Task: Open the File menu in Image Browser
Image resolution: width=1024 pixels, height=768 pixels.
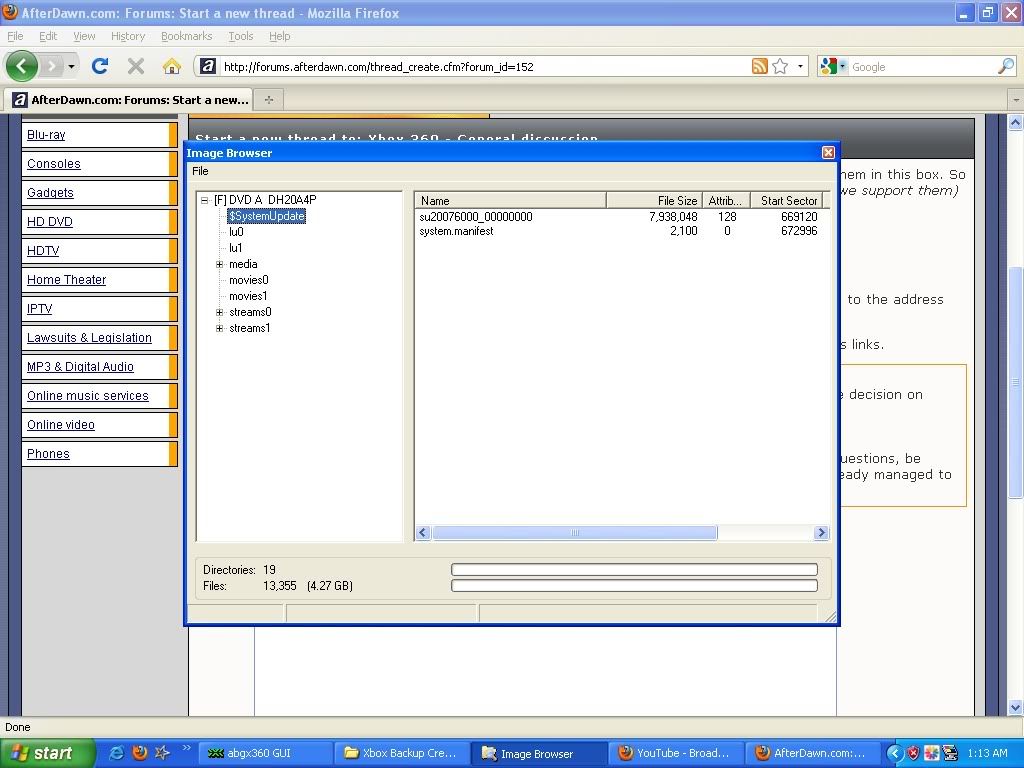Action: tap(200, 171)
